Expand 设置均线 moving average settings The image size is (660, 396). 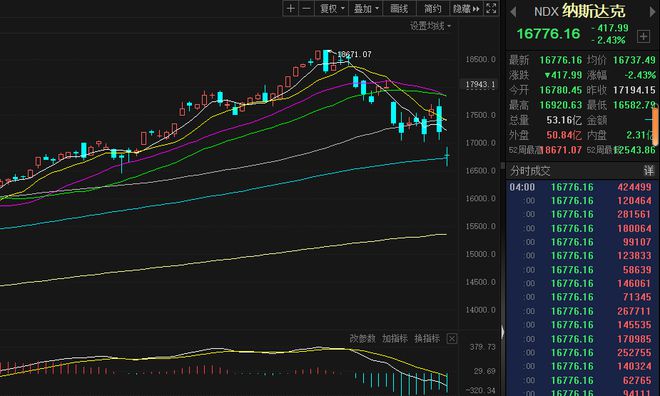pyautogui.click(x=430, y=26)
